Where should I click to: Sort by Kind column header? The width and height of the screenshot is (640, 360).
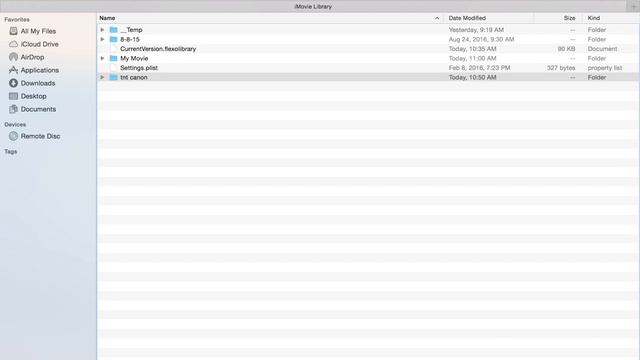tap(594, 18)
